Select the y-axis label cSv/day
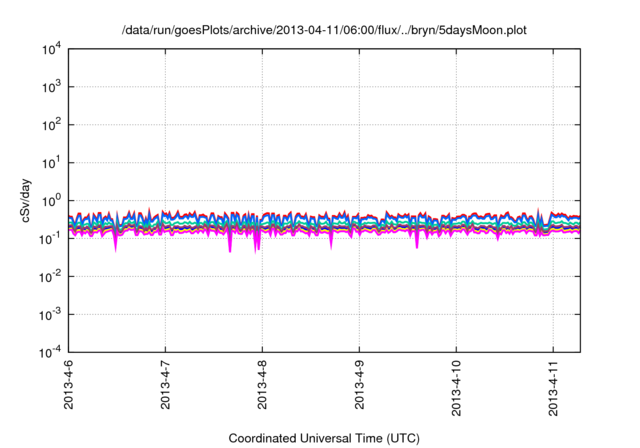This screenshot has width=640, height=448. pyautogui.click(x=26, y=200)
